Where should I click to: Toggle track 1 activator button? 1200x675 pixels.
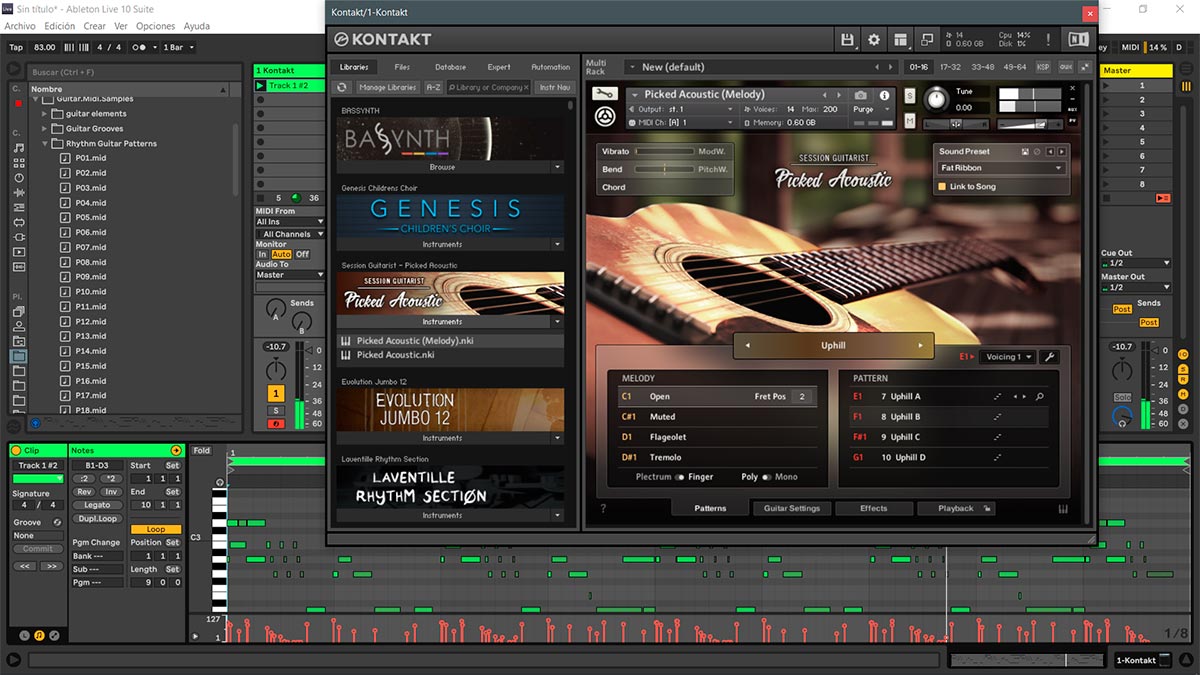click(x=275, y=394)
